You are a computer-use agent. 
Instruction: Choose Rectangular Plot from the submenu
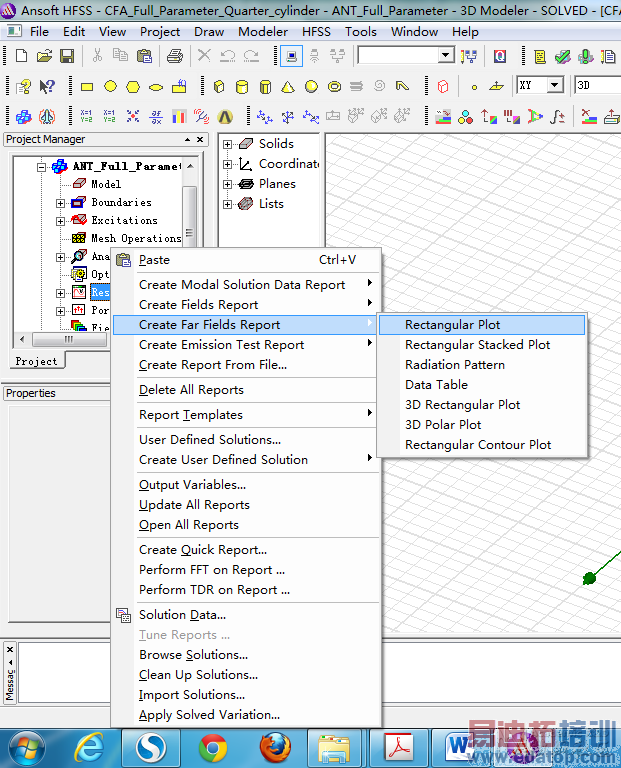coord(452,325)
